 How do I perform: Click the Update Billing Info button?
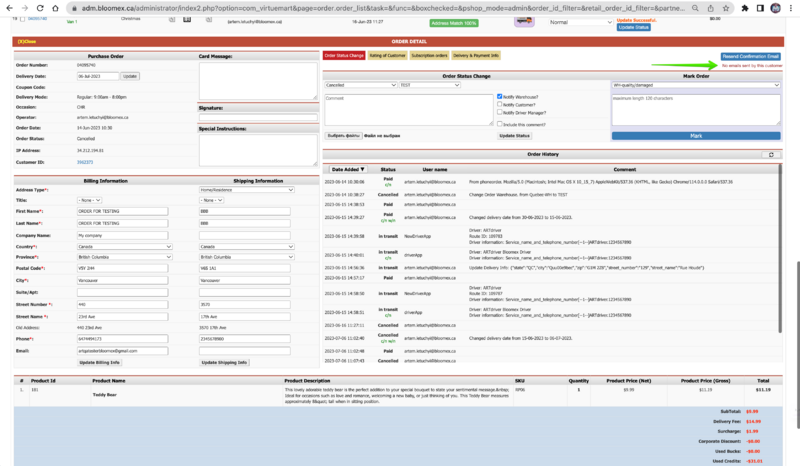point(99,362)
